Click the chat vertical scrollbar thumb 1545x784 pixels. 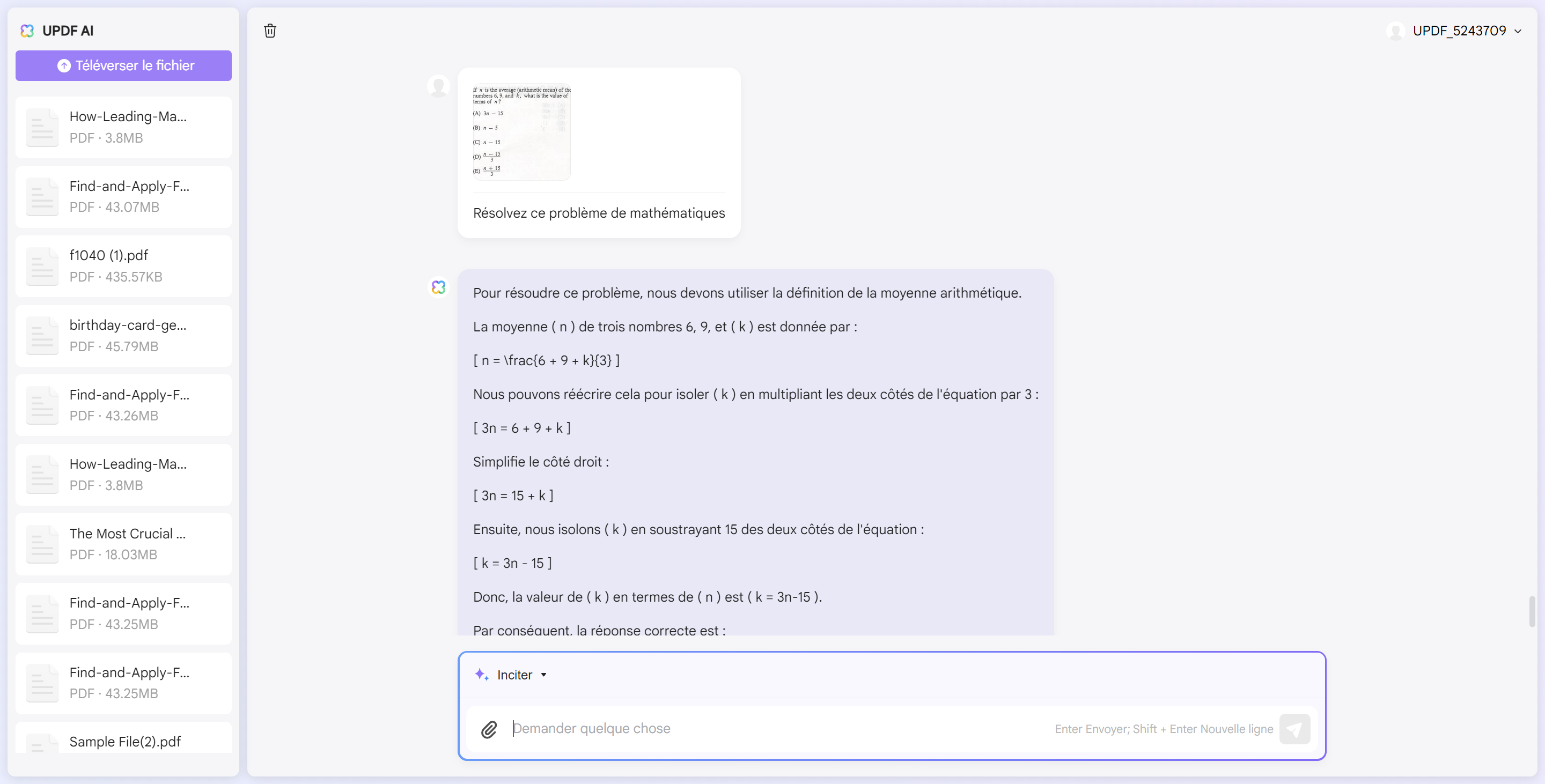(1532, 611)
